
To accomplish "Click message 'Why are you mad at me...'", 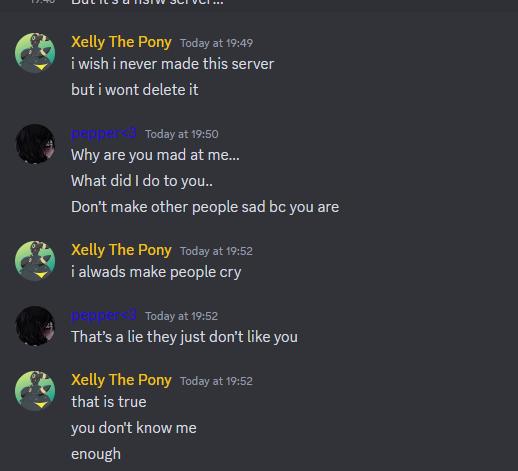I will 155,155.
